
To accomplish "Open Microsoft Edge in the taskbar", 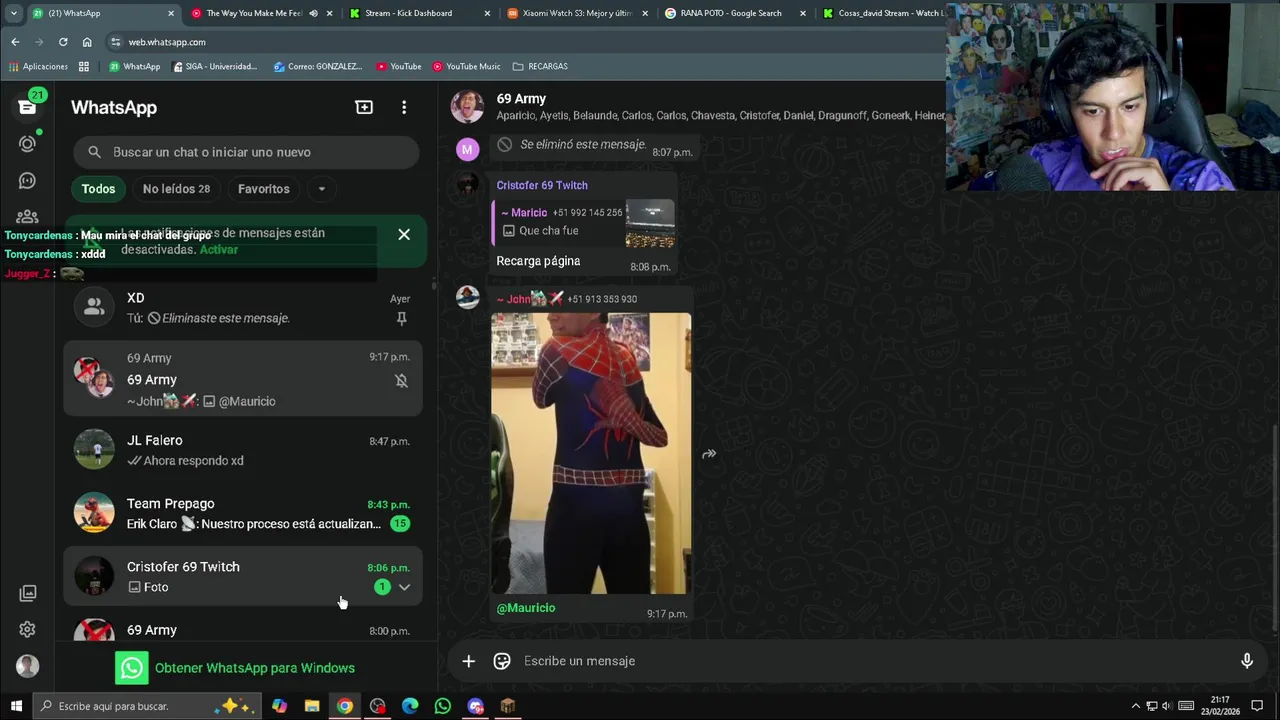I will (410, 706).
